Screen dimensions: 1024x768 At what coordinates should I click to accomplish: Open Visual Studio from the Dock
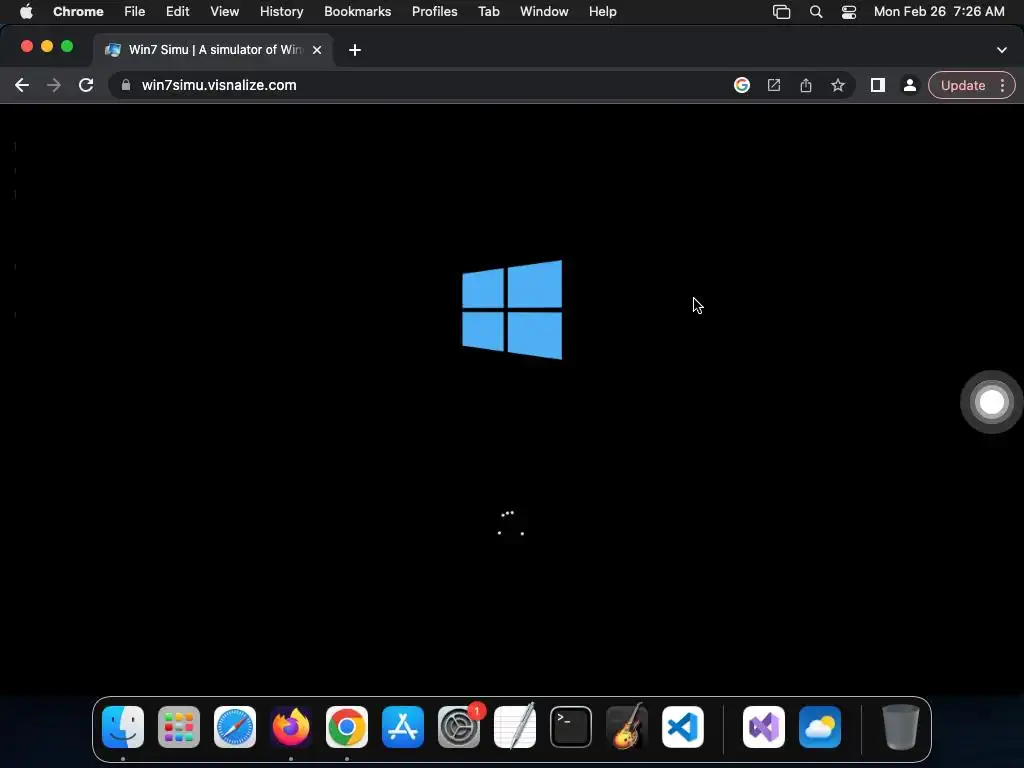(x=764, y=727)
